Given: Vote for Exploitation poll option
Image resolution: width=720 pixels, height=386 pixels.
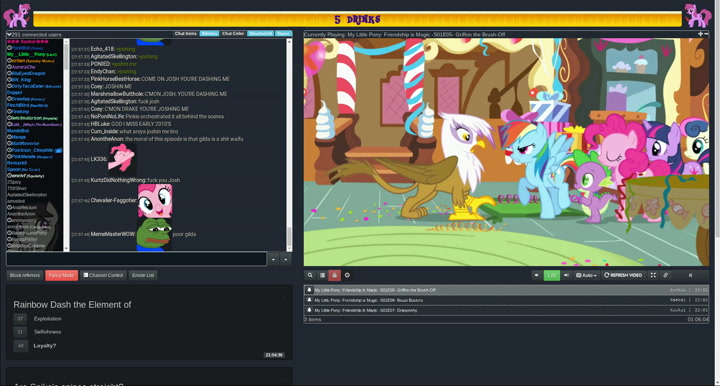Looking at the screenshot, I should coord(21,319).
